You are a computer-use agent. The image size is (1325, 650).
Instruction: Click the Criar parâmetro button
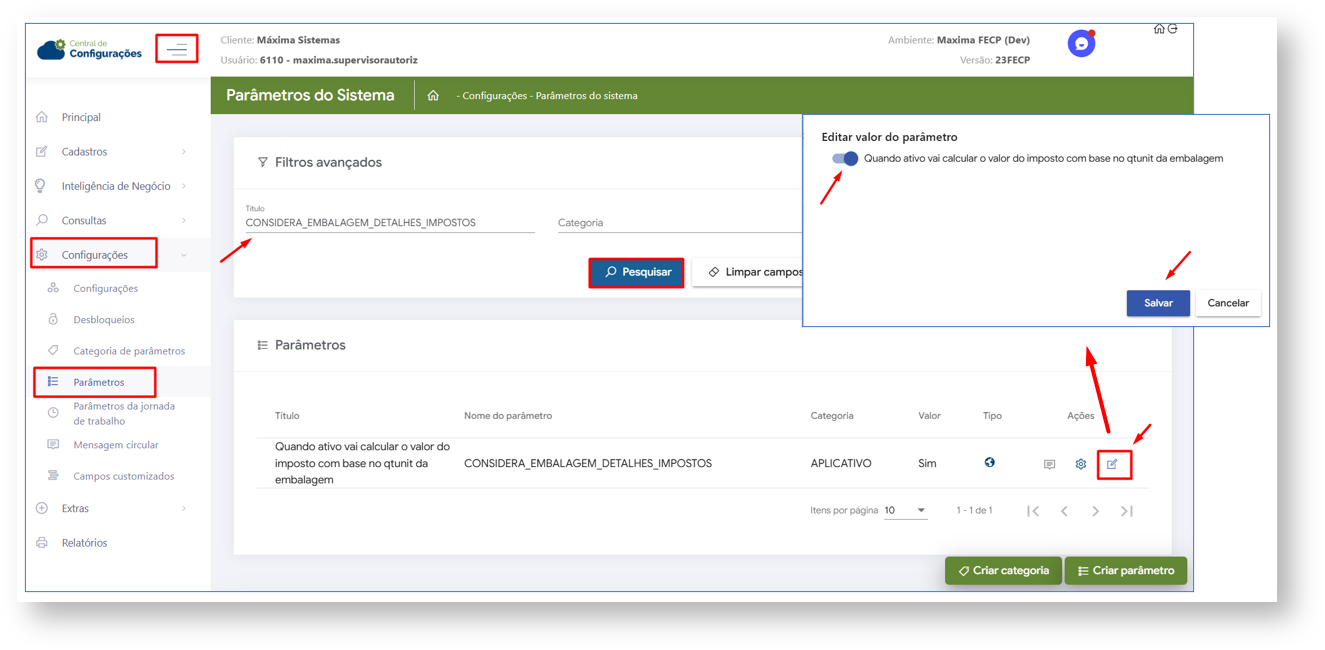1125,571
